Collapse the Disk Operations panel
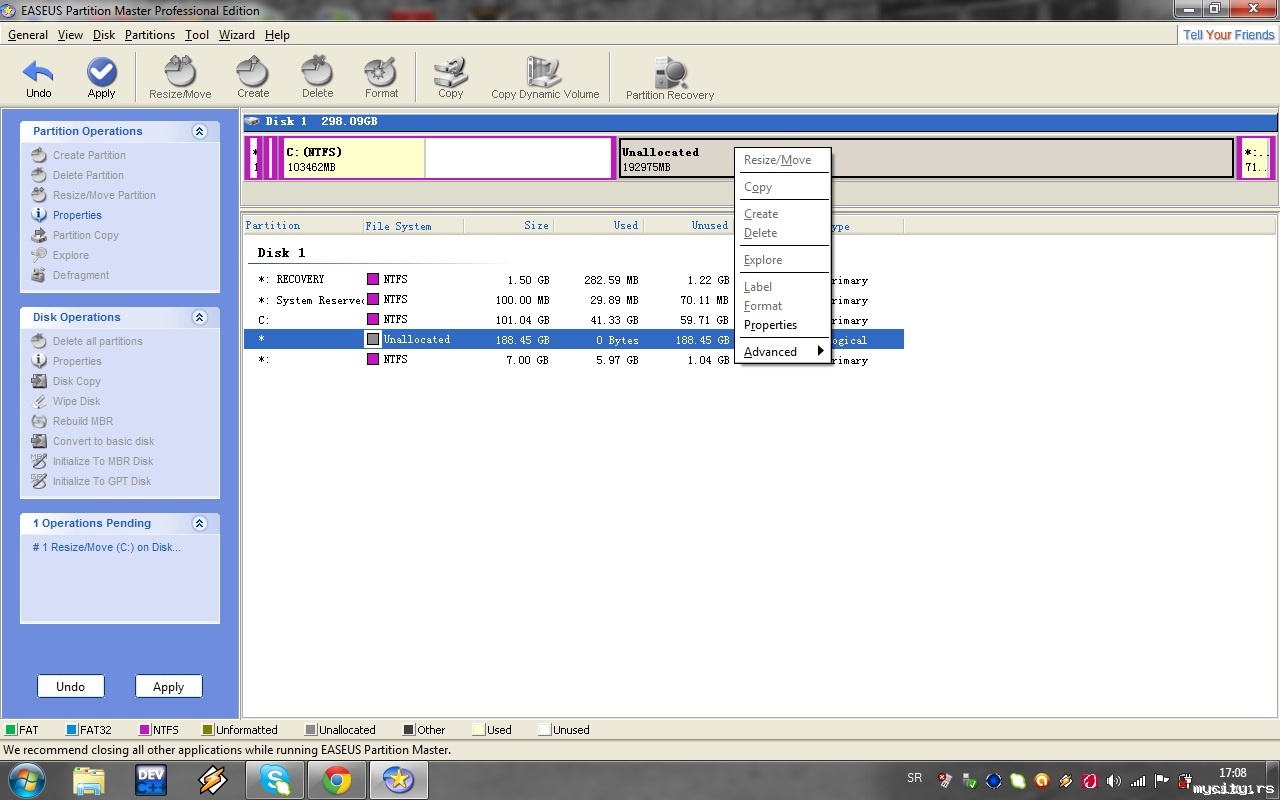The width and height of the screenshot is (1280, 800). 199,318
